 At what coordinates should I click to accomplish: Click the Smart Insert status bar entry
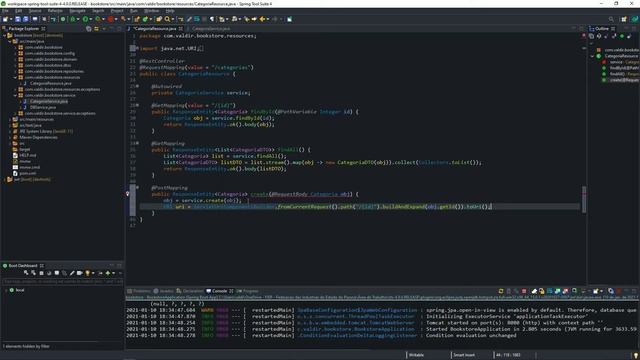(464, 355)
